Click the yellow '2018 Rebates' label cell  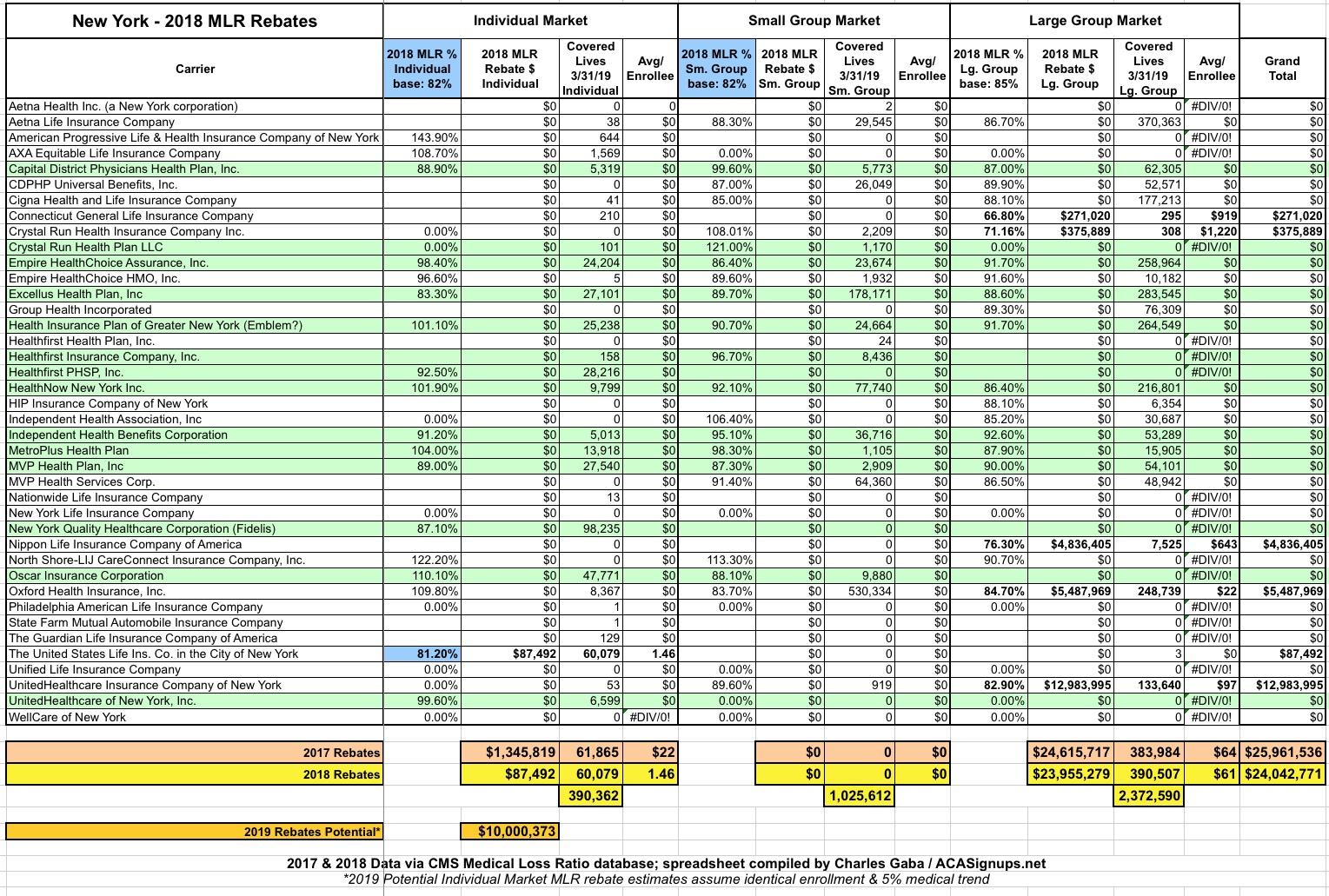point(195,774)
